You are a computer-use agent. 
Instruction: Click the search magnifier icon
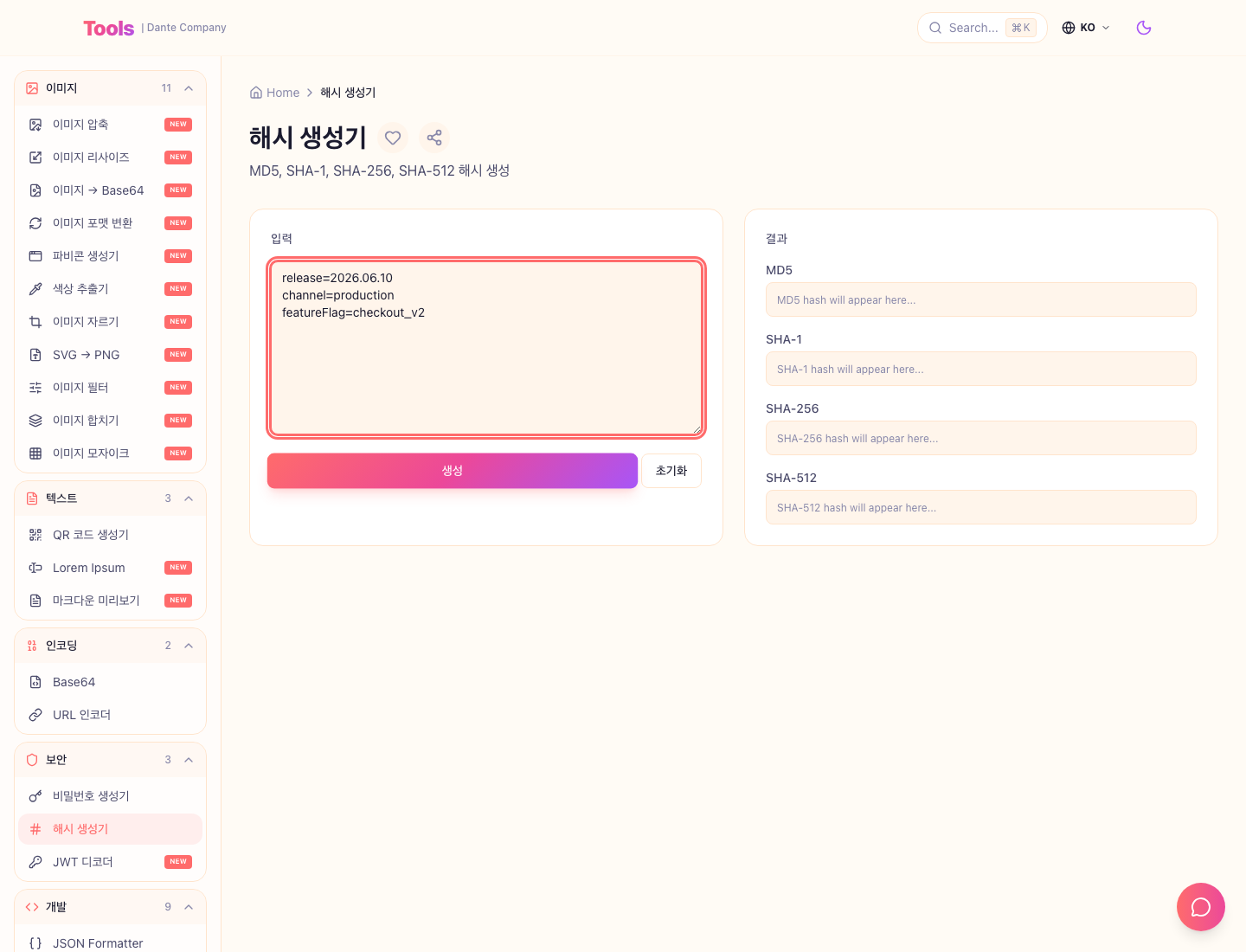(x=935, y=28)
